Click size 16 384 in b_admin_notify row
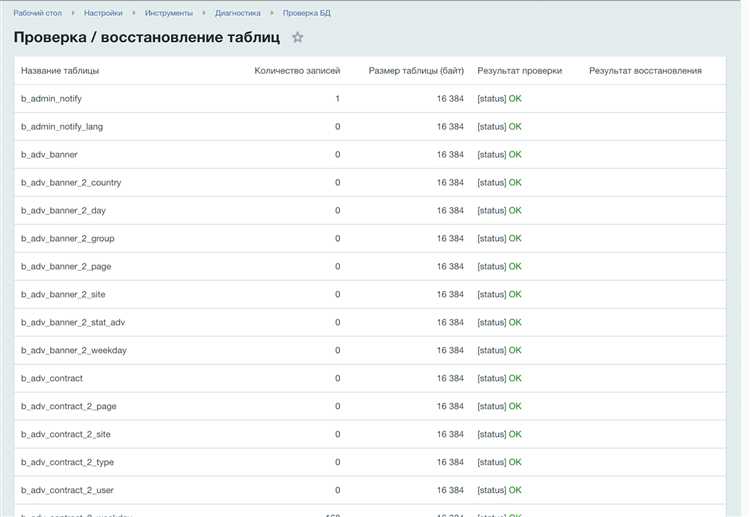This screenshot has height=517, width=750. pos(450,99)
